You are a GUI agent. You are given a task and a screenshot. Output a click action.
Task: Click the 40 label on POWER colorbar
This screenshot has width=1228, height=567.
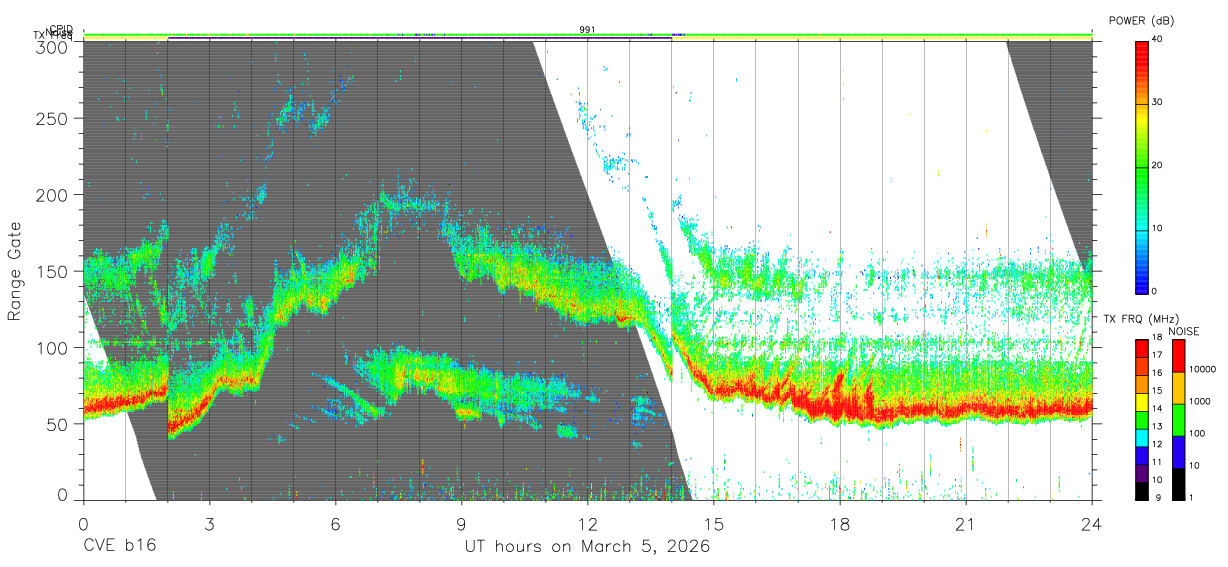(1156, 40)
